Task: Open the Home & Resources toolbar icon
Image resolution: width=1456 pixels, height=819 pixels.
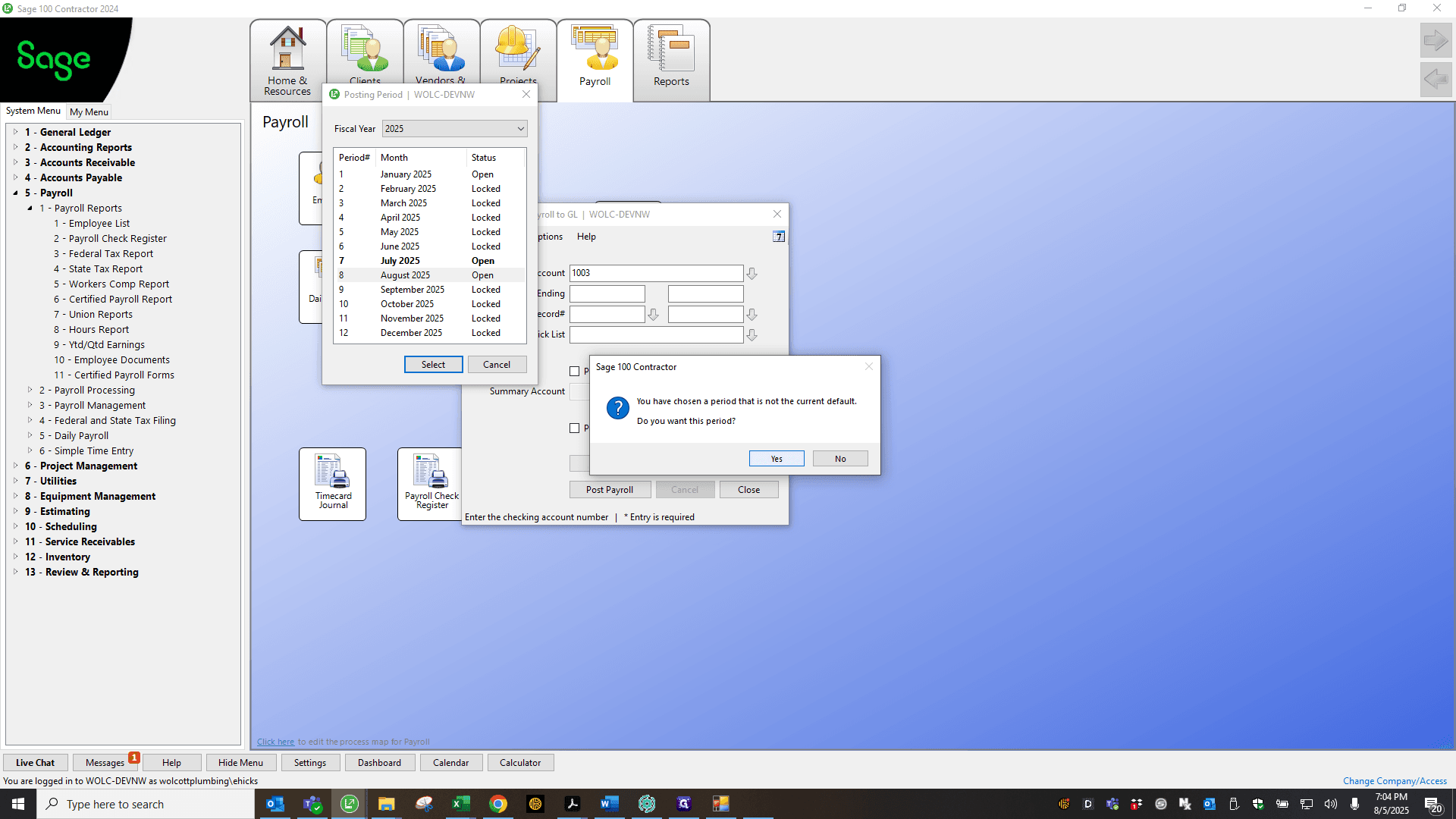Action: 287,61
